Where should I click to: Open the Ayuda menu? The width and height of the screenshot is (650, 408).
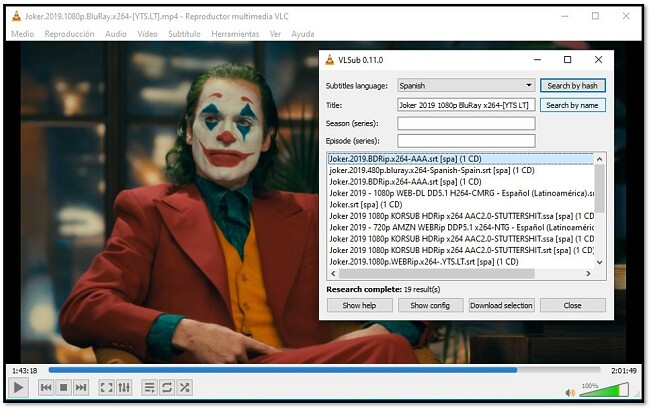click(303, 34)
